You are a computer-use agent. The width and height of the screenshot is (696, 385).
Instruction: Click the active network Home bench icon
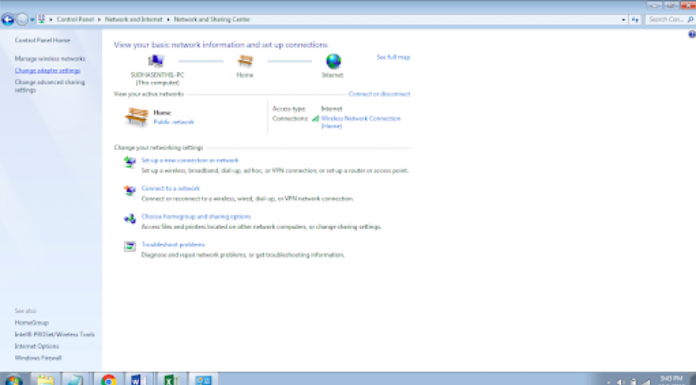click(136, 117)
